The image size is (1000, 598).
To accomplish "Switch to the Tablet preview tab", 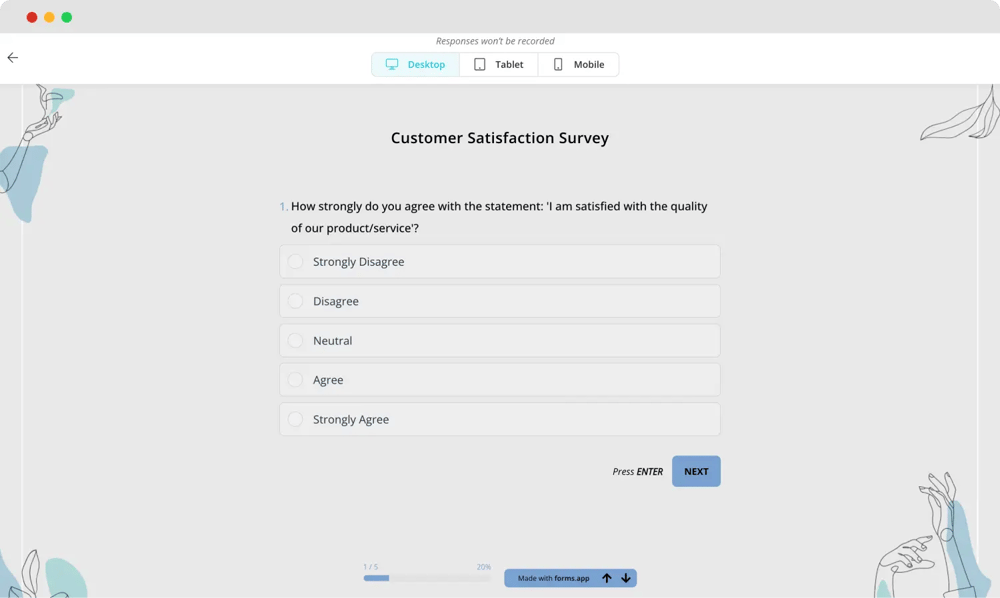I will tap(499, 65).
